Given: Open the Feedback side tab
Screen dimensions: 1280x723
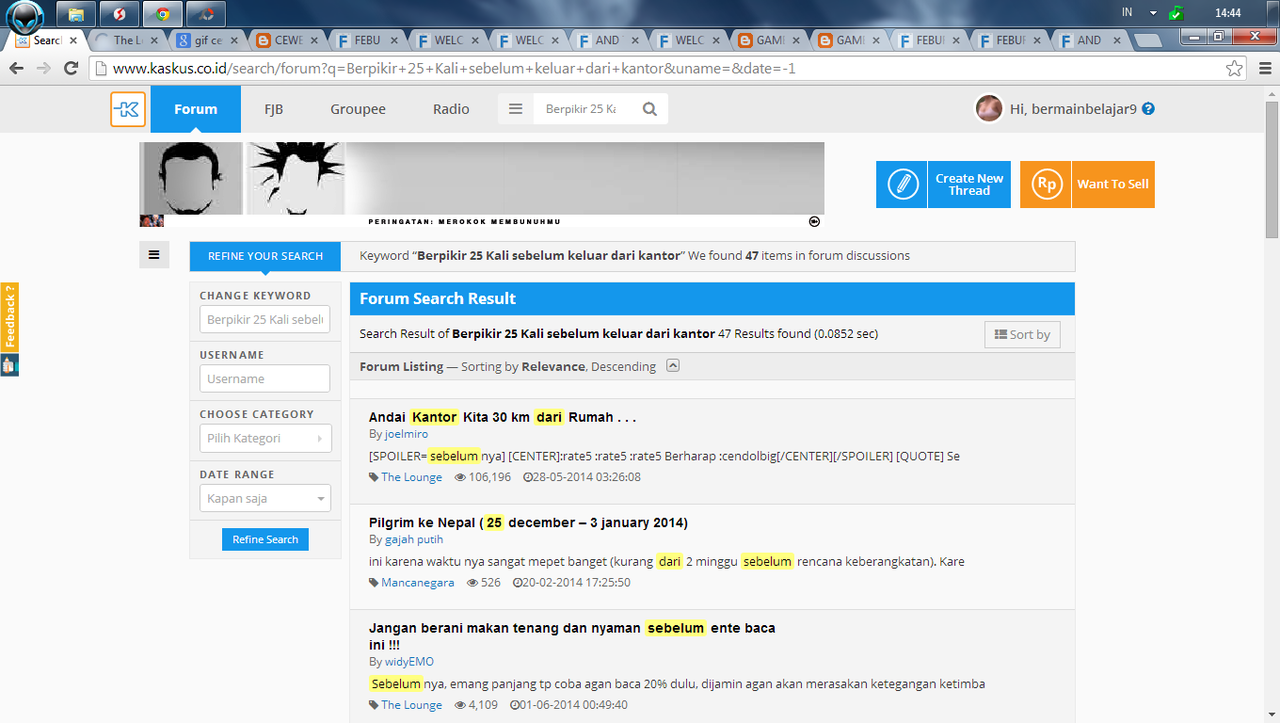Looking at the screenshot, I should point(9,317).
